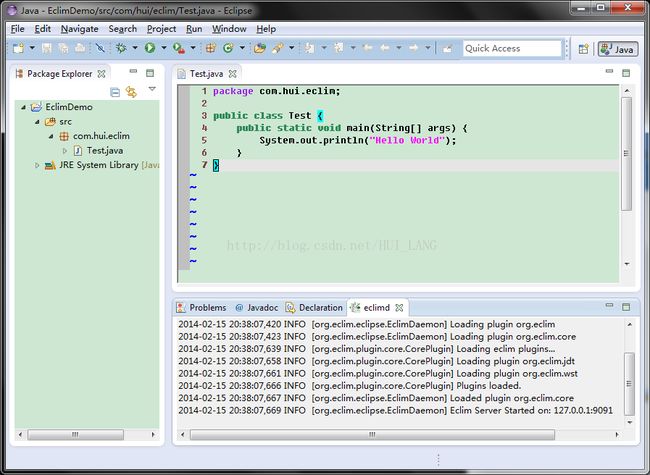This screenshot has width=650, height=475.
Task: Open the Run configurations dropdown arrow
Action: 164,48
